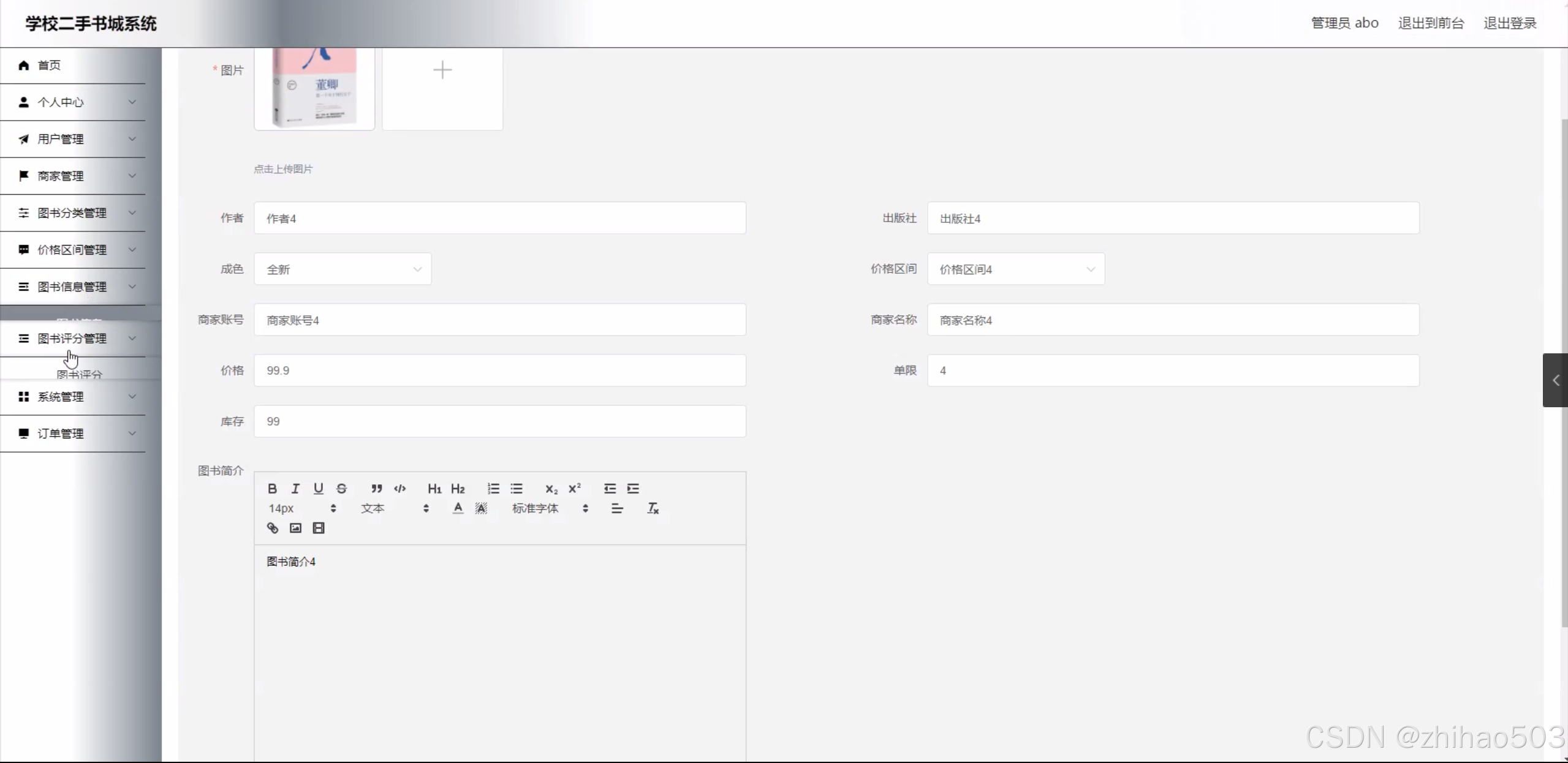Viewport: 1568px width, 763px height.
Task: Expand 图书分类管理 sidebar menu
Action: [72, 213]
